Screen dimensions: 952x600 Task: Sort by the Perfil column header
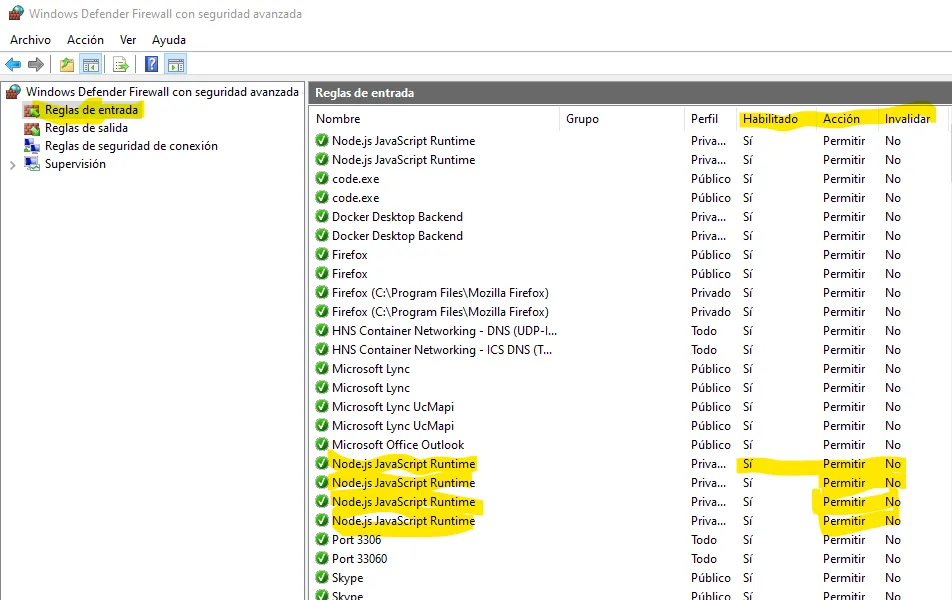pos(704,119)
